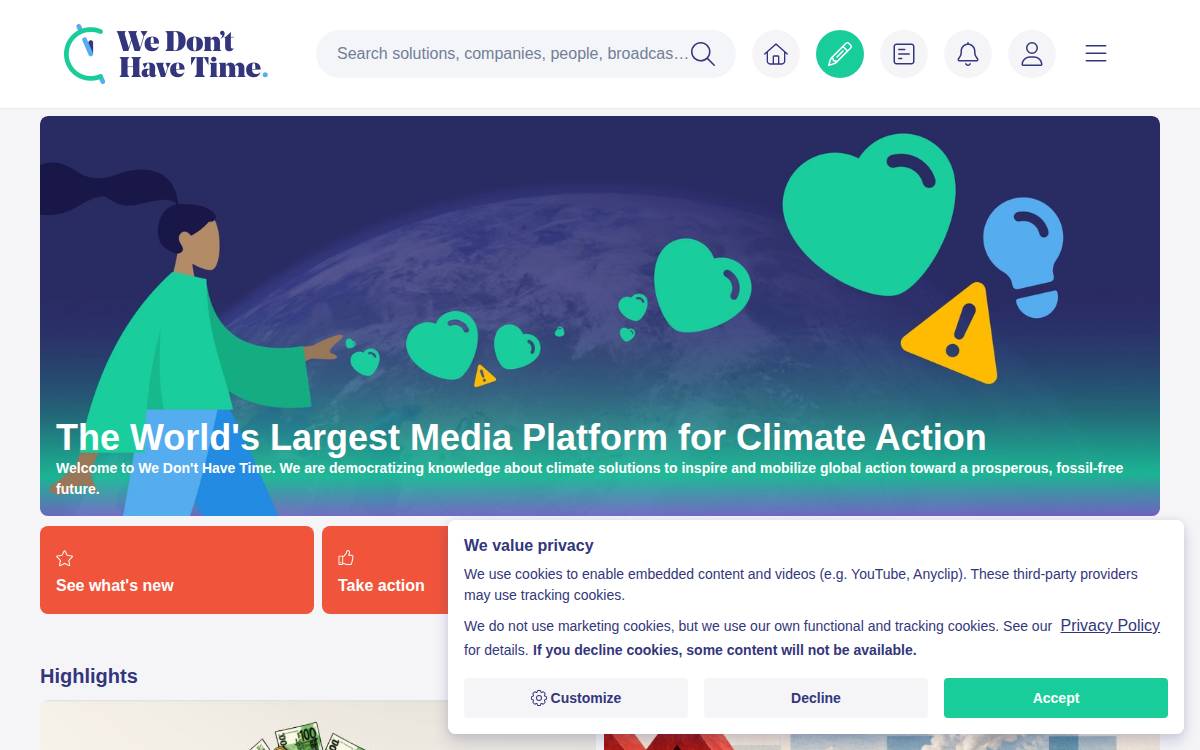Open the news feed list icon
Screen dimensions: 1200x750
(904, 54)
